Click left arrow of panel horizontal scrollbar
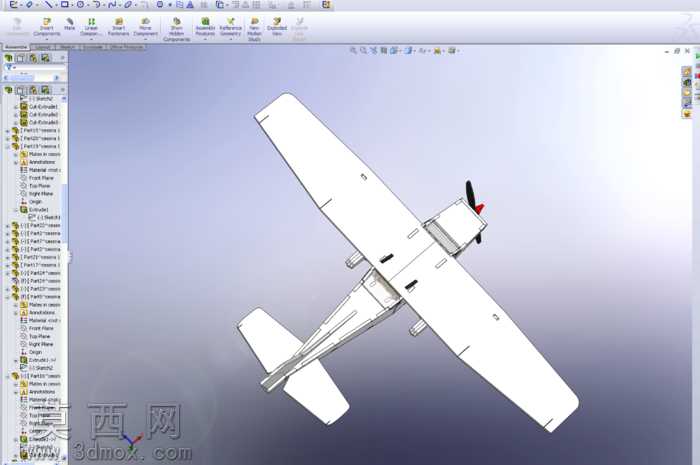Viewport: 700px width, 465px height. point(6,78)
